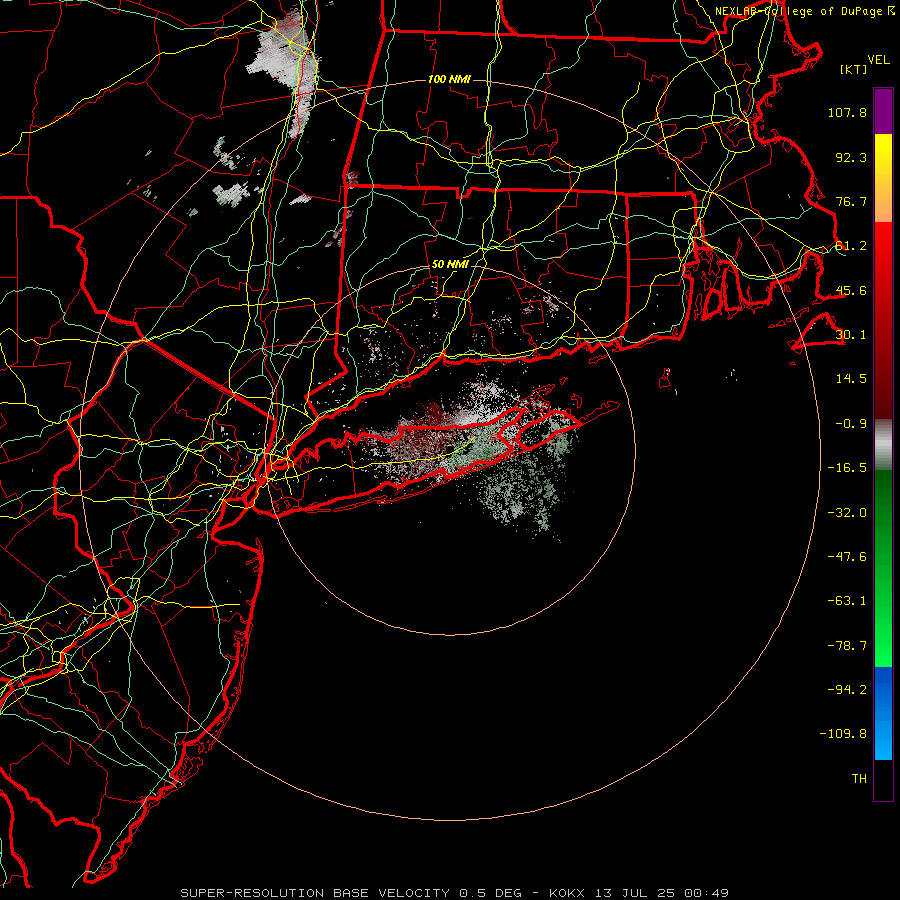
Task: Click the -94.2 velocity scale value
Action: point(847,689)
